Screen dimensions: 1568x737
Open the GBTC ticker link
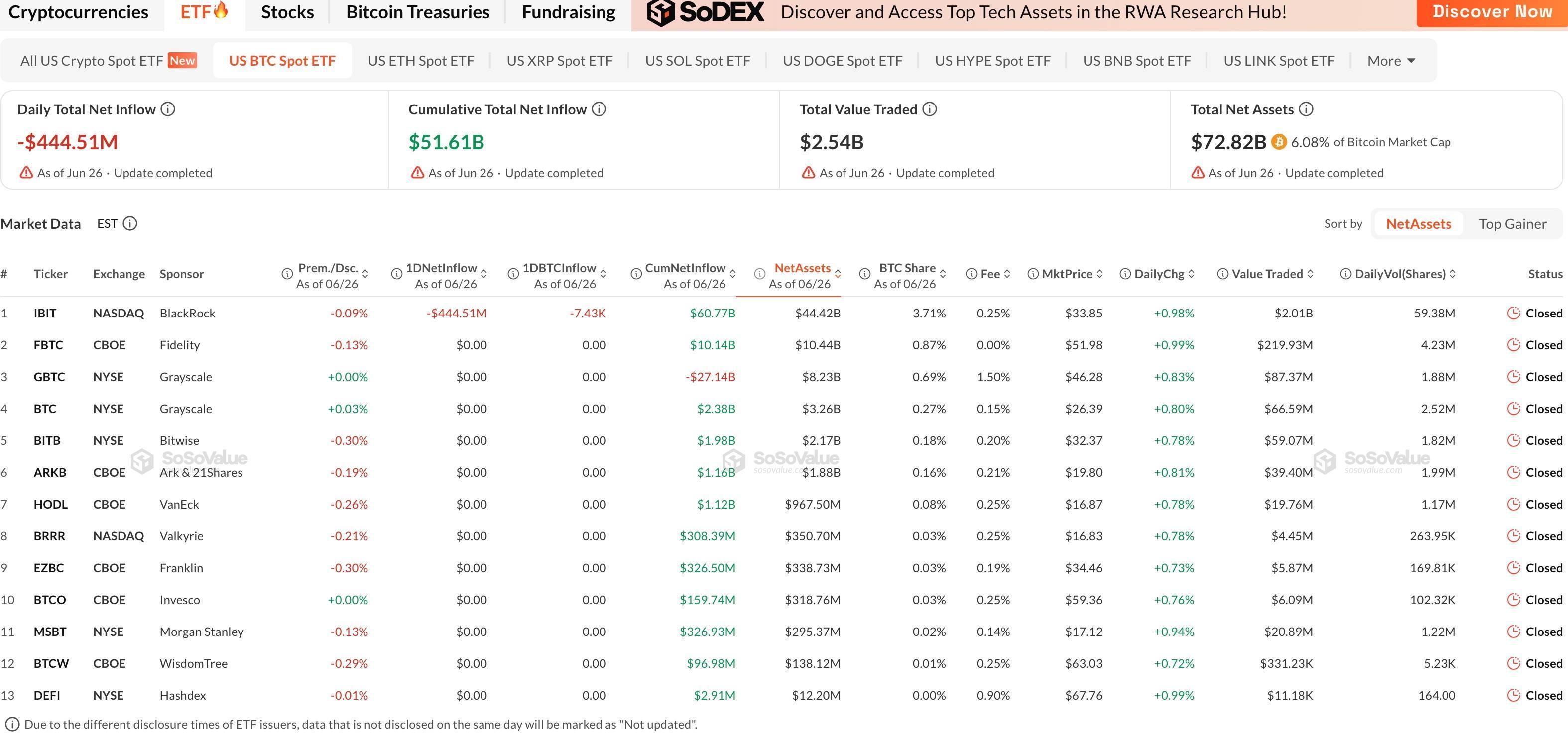point(49,377)
